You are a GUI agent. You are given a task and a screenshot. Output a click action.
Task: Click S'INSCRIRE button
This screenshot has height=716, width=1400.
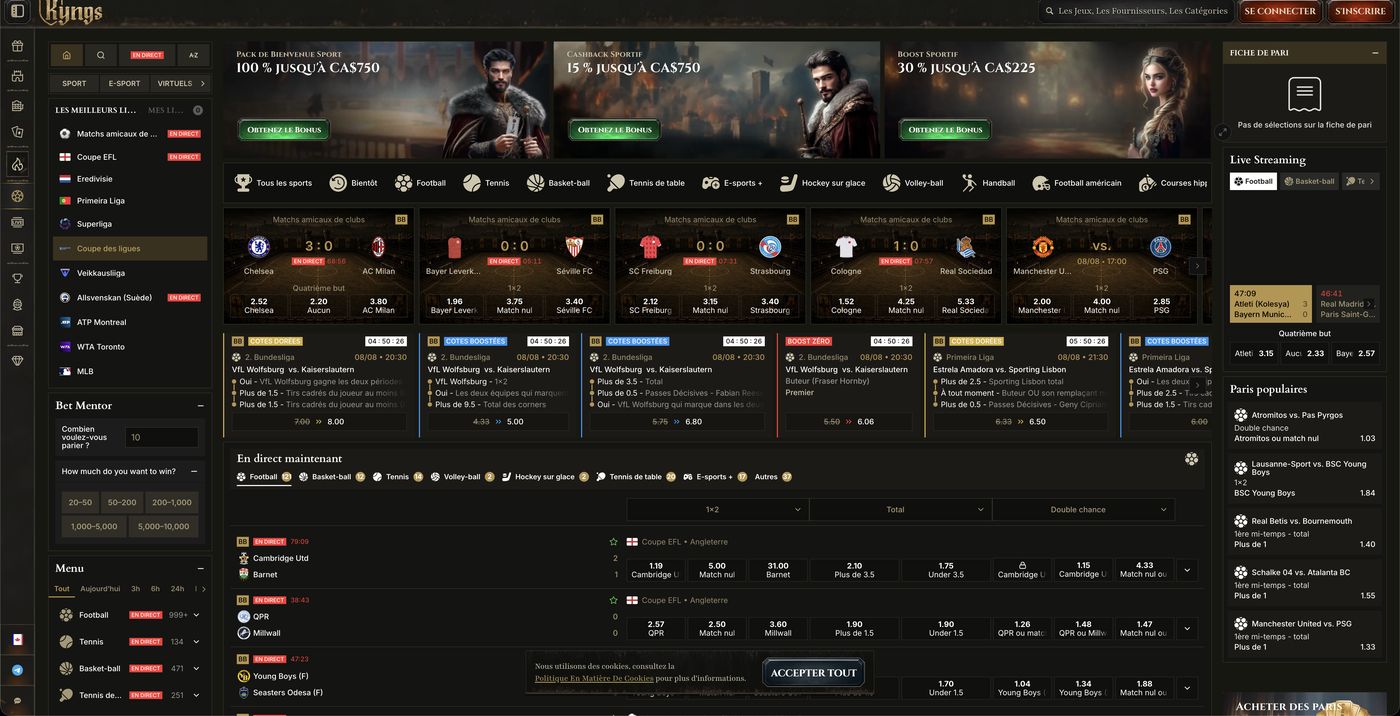tap(1360, 11)
